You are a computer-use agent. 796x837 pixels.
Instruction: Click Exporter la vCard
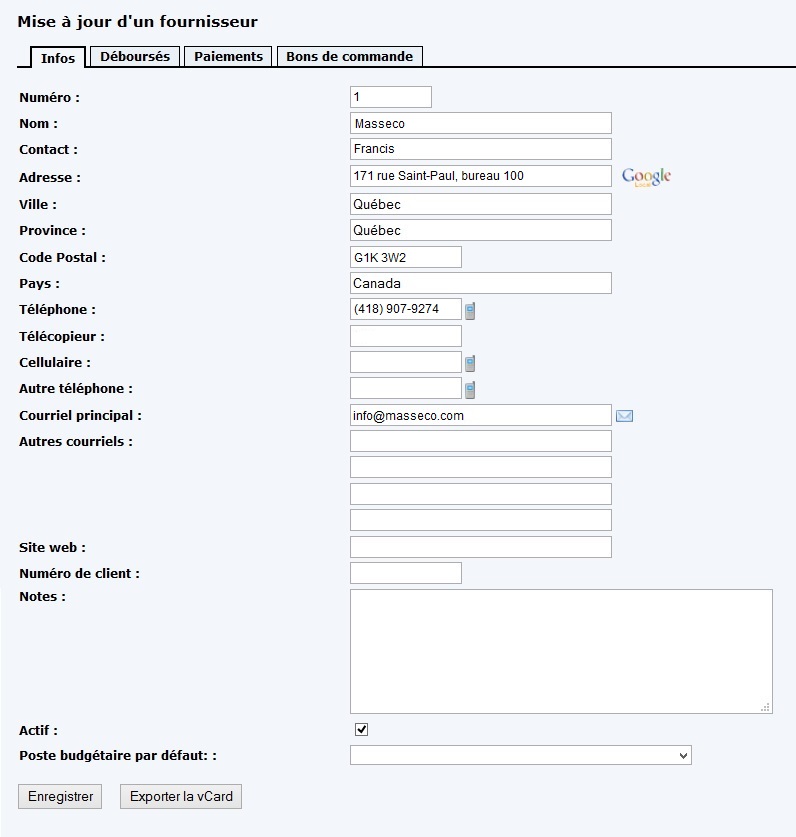click(x=180, y=796)
